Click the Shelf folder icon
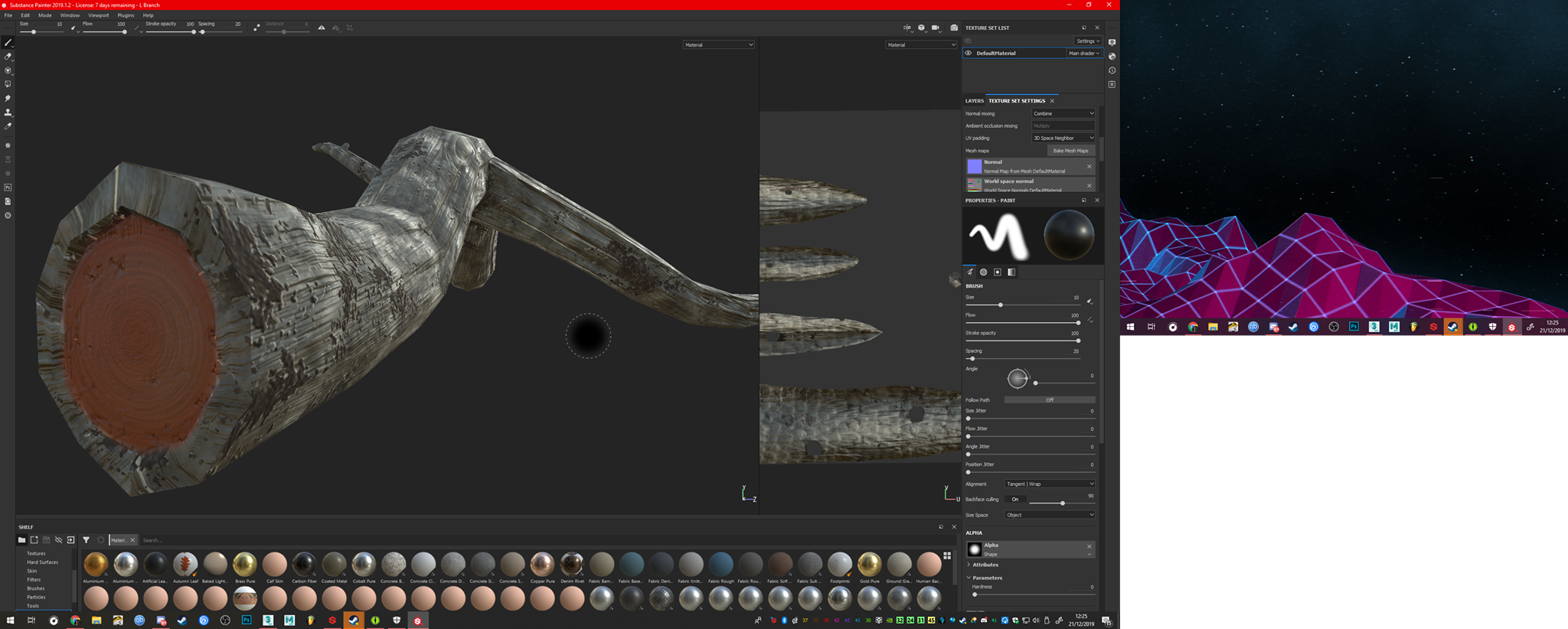 coord(21,540)
